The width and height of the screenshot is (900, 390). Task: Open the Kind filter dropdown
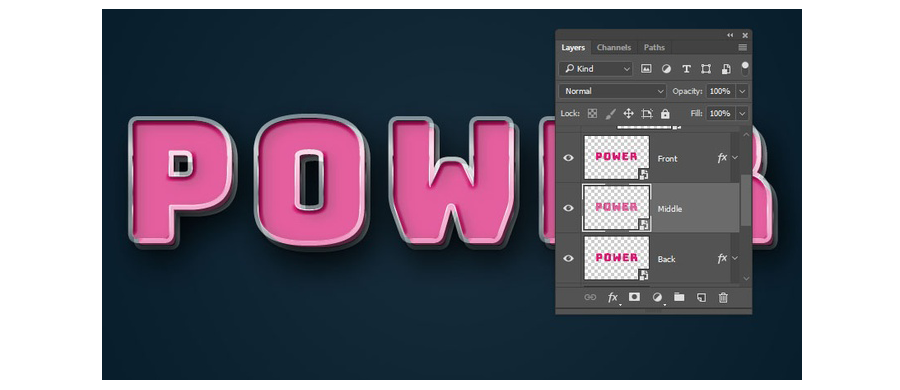pyautogui.click(x=596, y=69)
